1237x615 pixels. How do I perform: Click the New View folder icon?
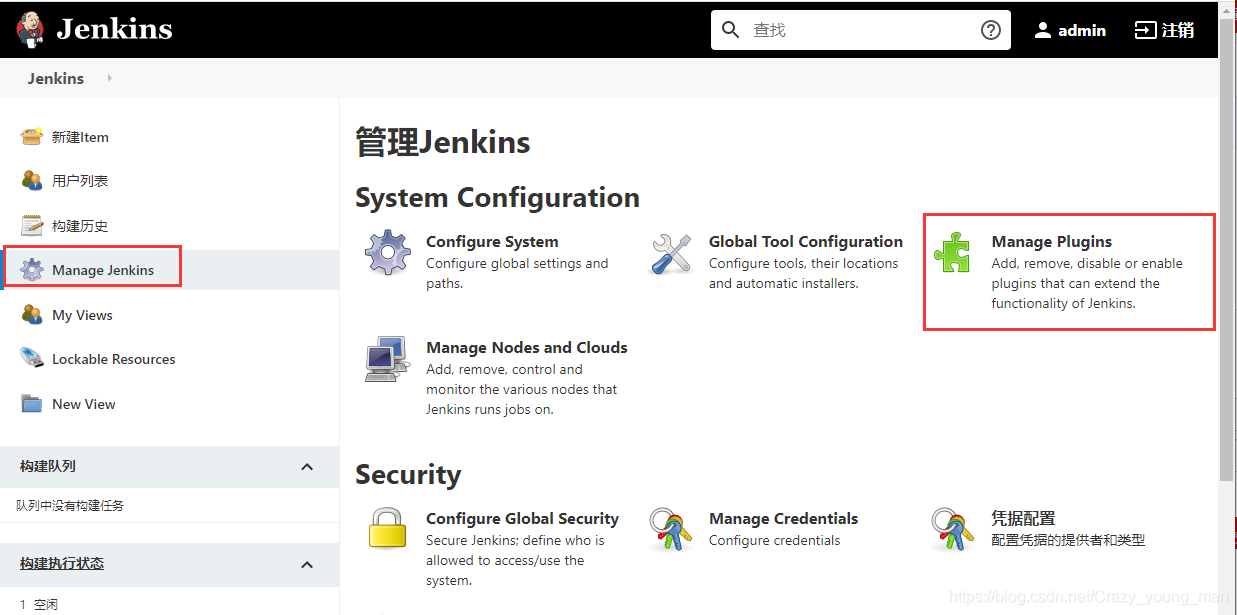32,404
